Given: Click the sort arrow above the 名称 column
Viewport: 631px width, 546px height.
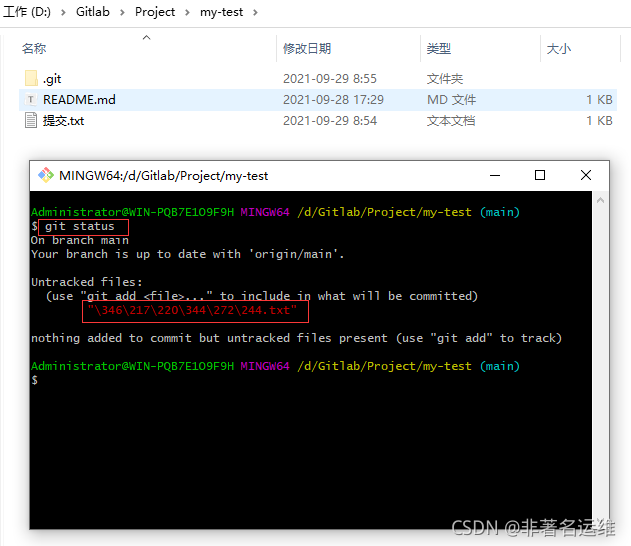Looking at the screenshot, I should coord(146,37).
